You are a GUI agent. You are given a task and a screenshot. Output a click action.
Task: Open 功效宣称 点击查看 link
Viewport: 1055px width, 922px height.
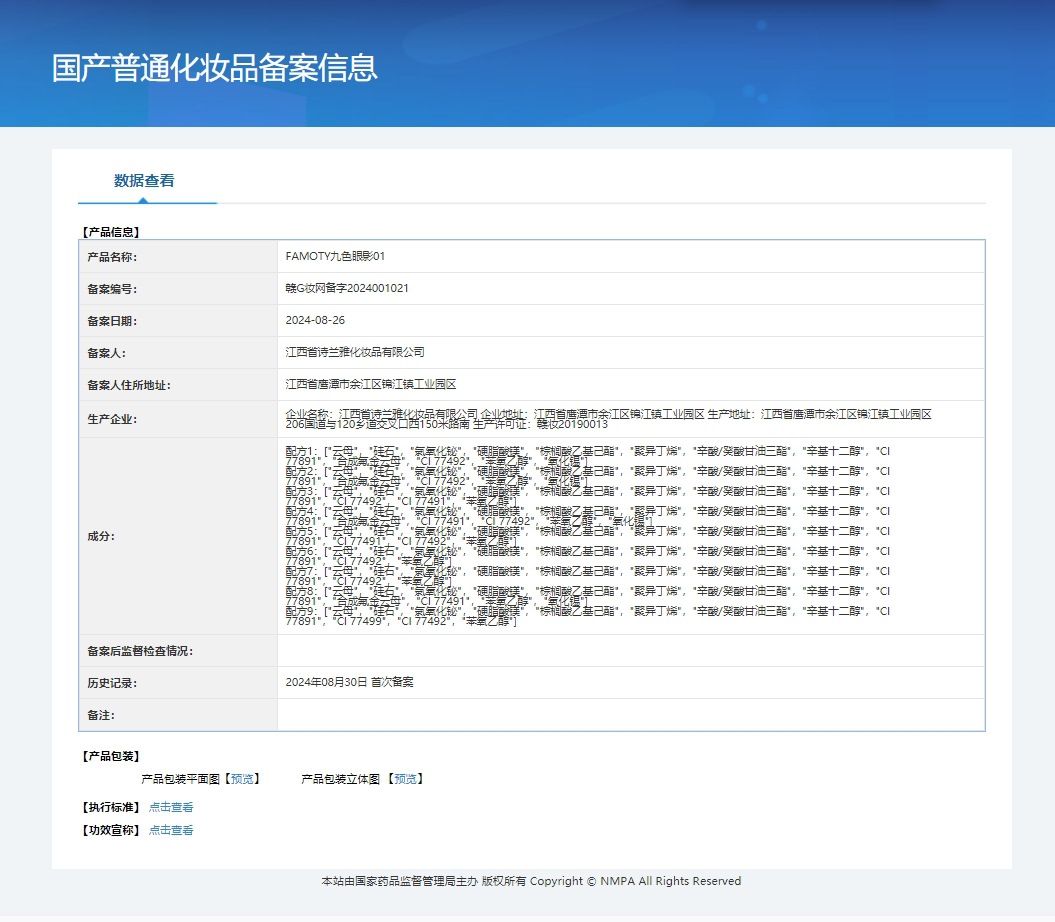pos(171,830)
